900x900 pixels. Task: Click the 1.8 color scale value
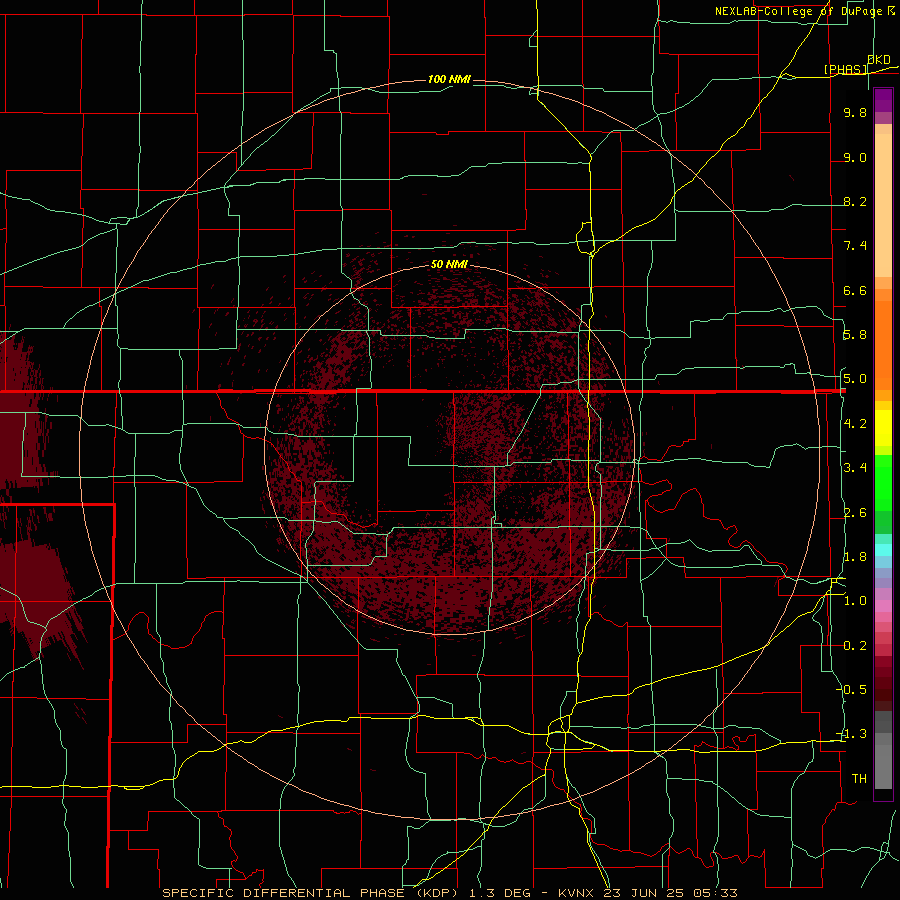(x=855, y=557)
